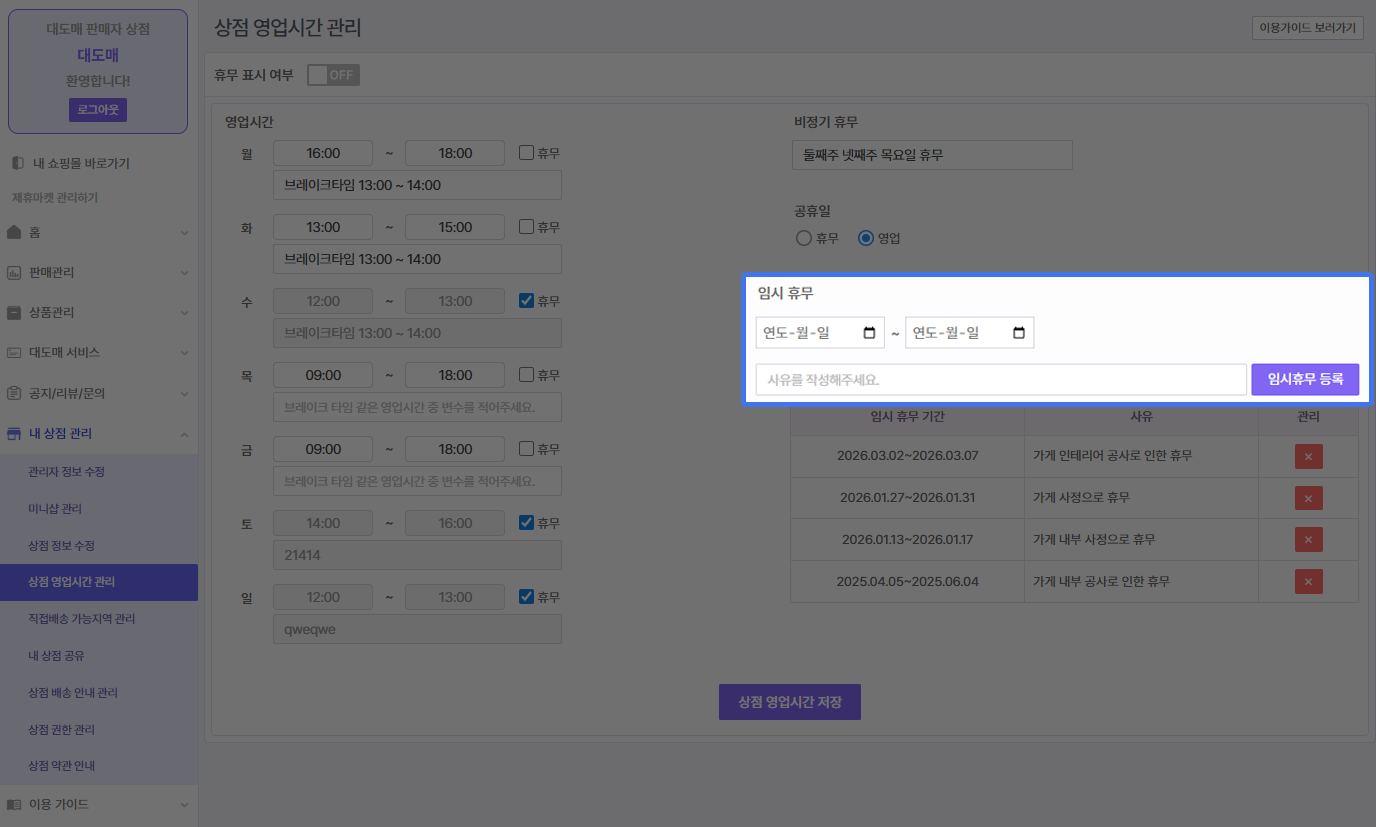Delete the 2026.03.02~2026.03.07 temporary closure row

(x=1308, y=457)
